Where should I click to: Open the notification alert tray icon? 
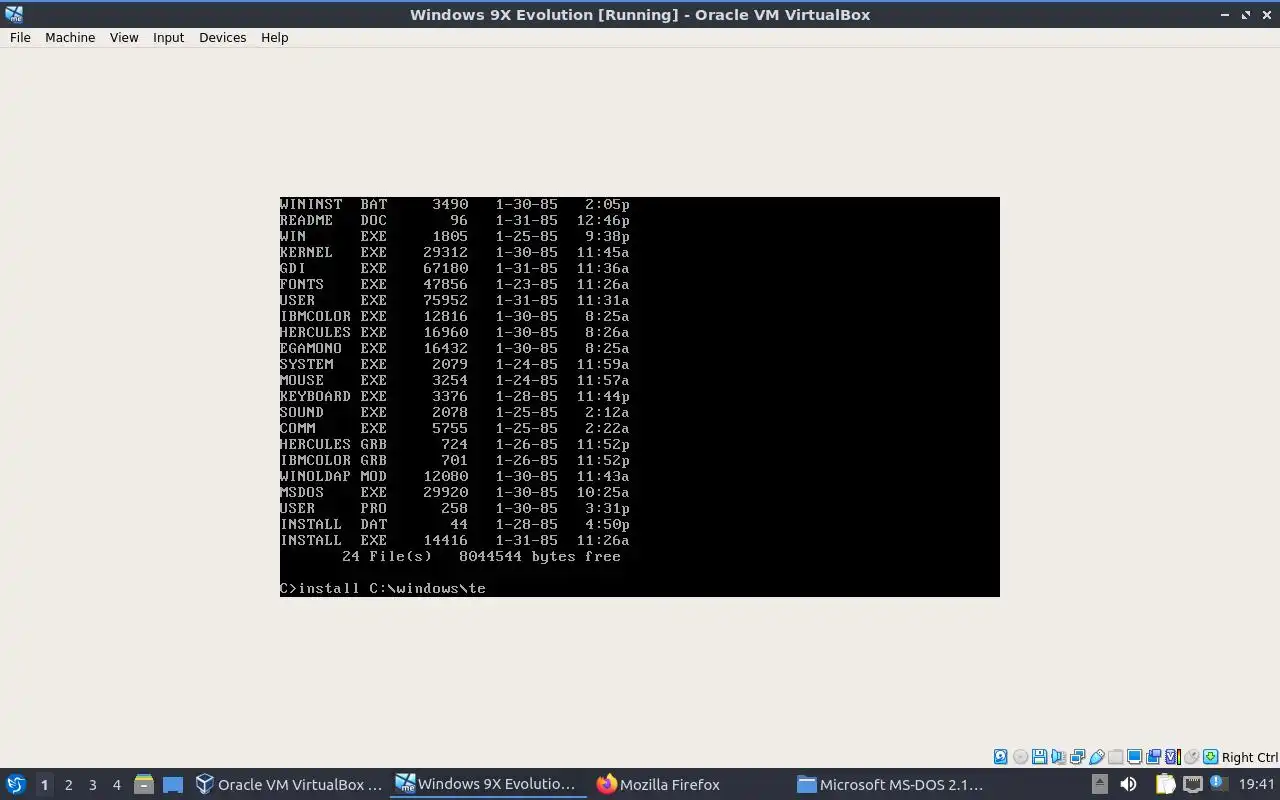click(x=1218, y=784)
